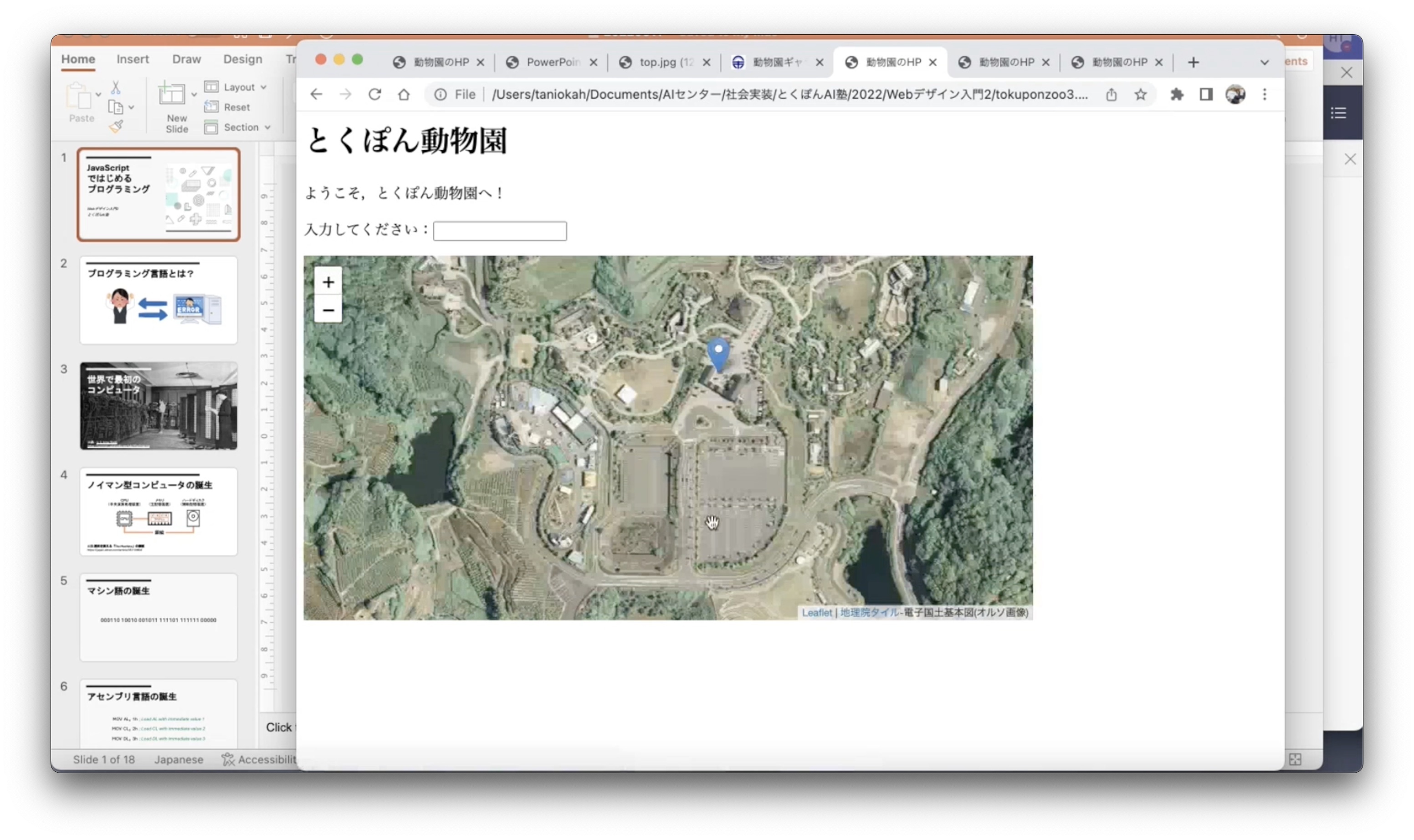Open Chrome three-dot menu
Image resolution: width=1414 pixels, height=840 pixels.
point(1265,95)
